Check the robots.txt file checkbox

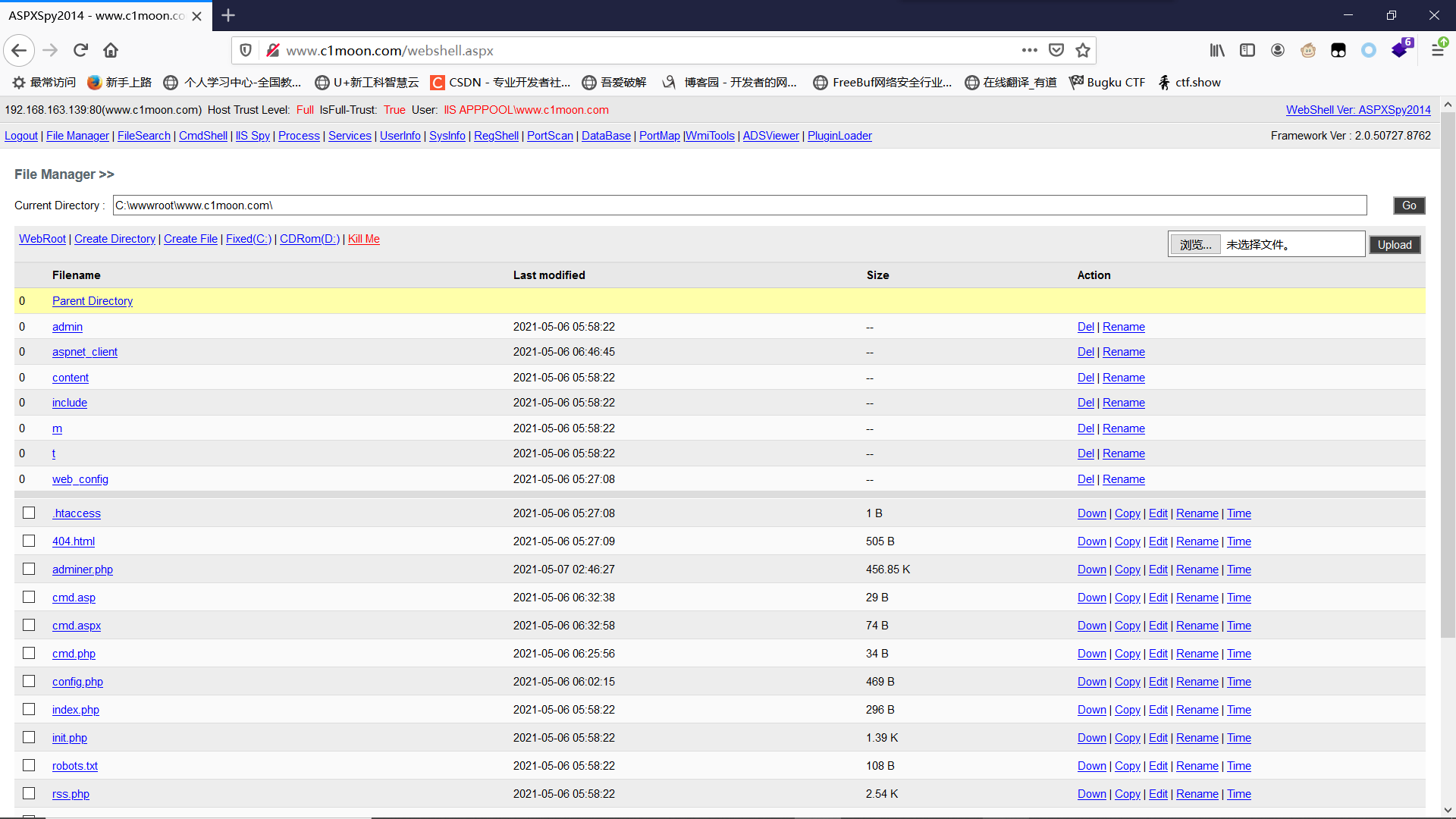tap(29, 765)
